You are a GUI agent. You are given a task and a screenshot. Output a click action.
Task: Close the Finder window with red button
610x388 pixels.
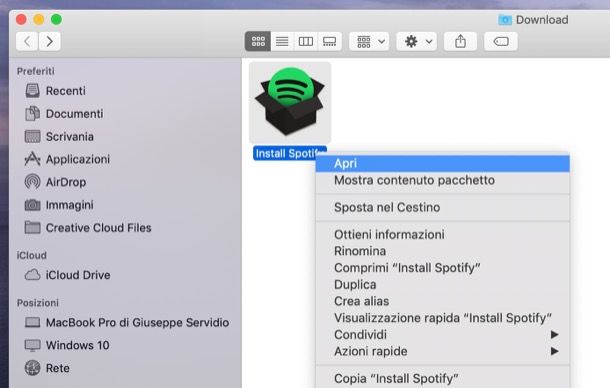pyautogui.click(x=21, y=19)
